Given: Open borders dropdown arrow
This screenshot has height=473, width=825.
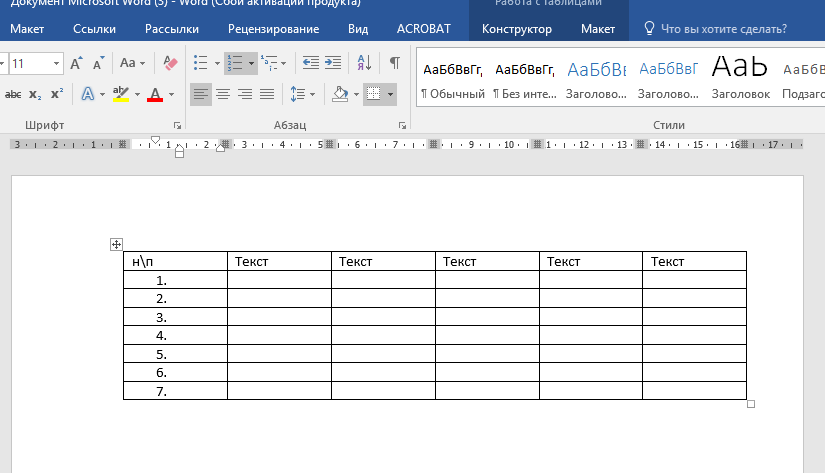Looking at the screenshot, I should pos(390,95).
